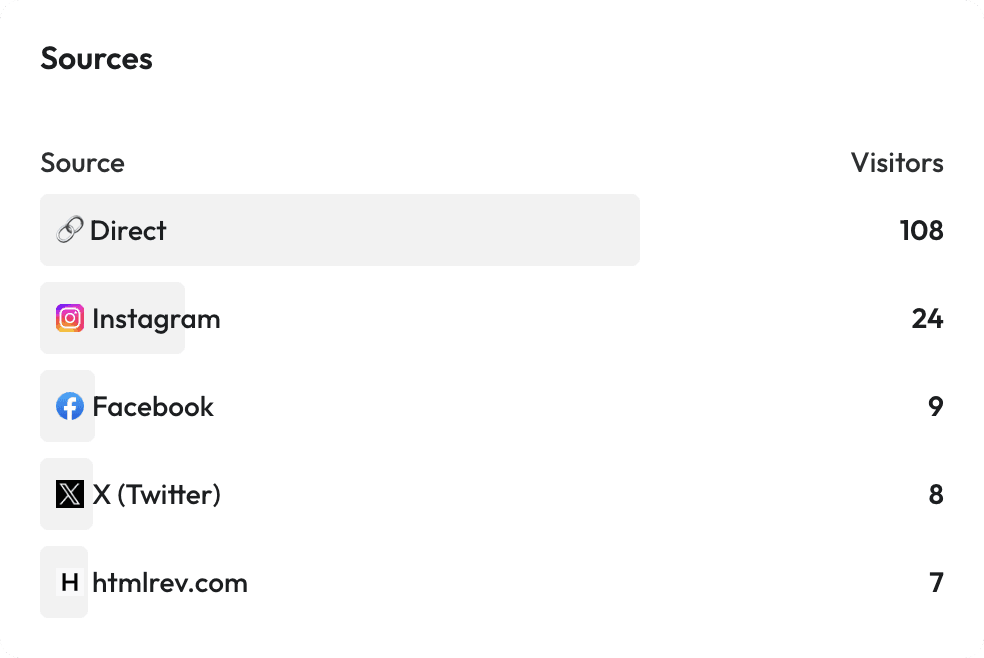The image size is (984, 658).
Task: Click the Sources panel title
Action: 96,58
